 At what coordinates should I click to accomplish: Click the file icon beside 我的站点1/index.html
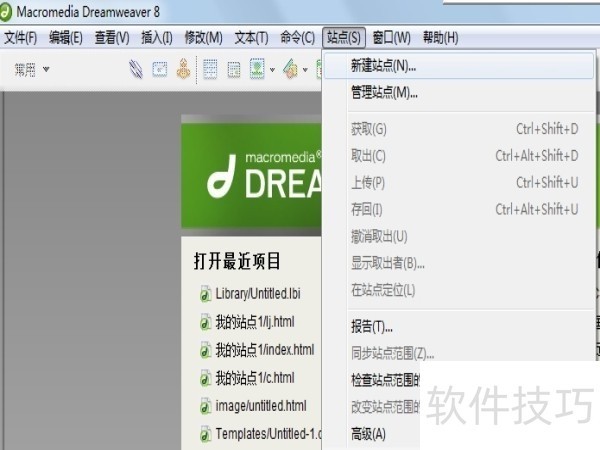pos(205,350)
